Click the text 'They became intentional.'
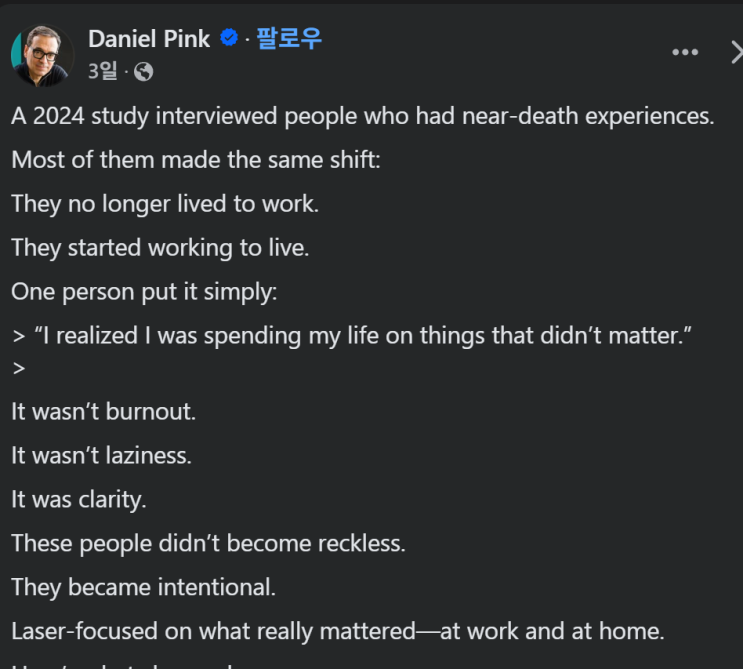 coord(143,588)
